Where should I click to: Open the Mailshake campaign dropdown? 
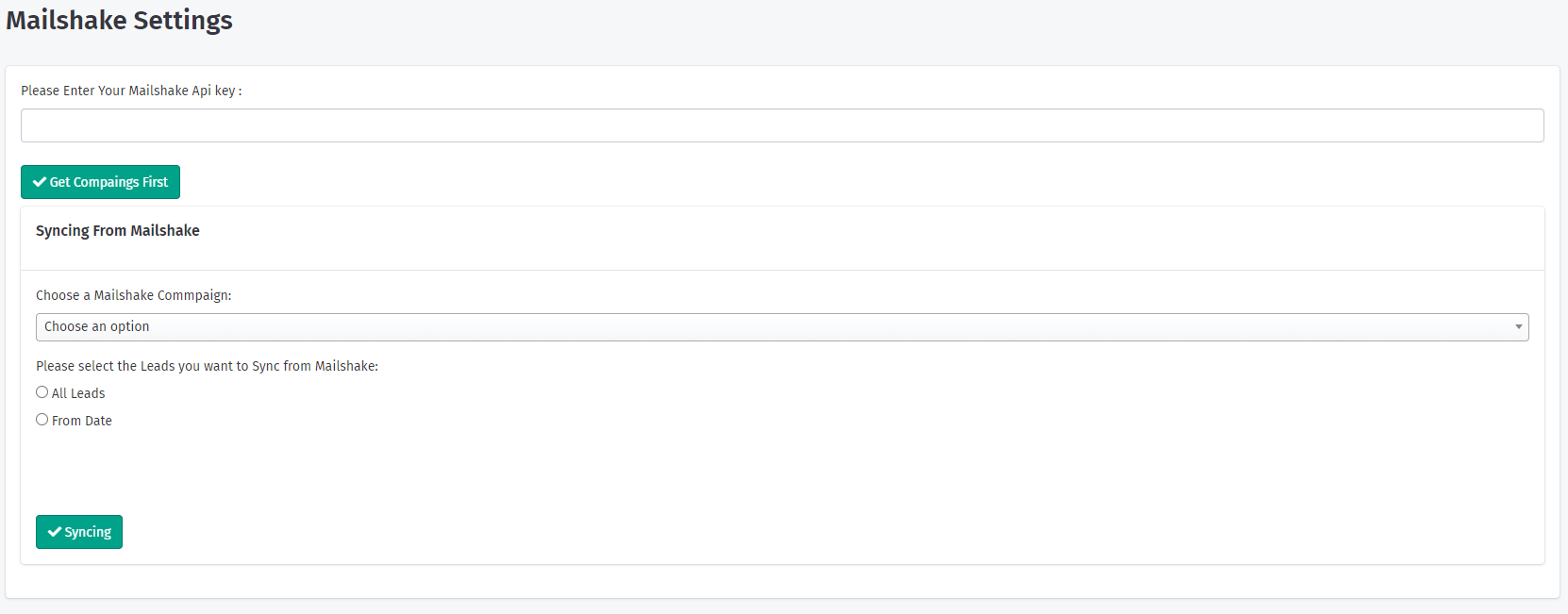[x=781, y=327]
